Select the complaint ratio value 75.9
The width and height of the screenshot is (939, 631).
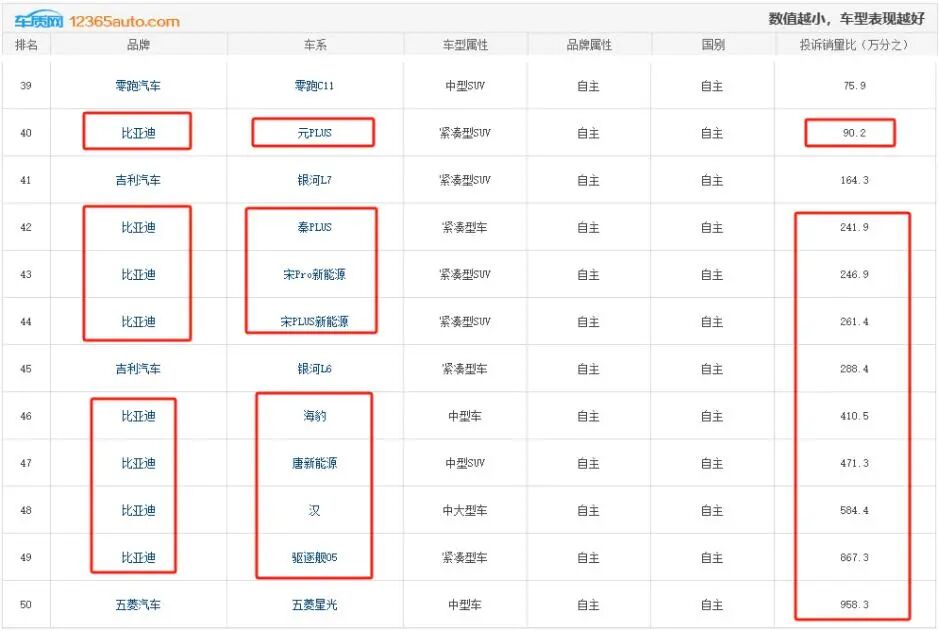pyautogui.click(x=855, y=86)
